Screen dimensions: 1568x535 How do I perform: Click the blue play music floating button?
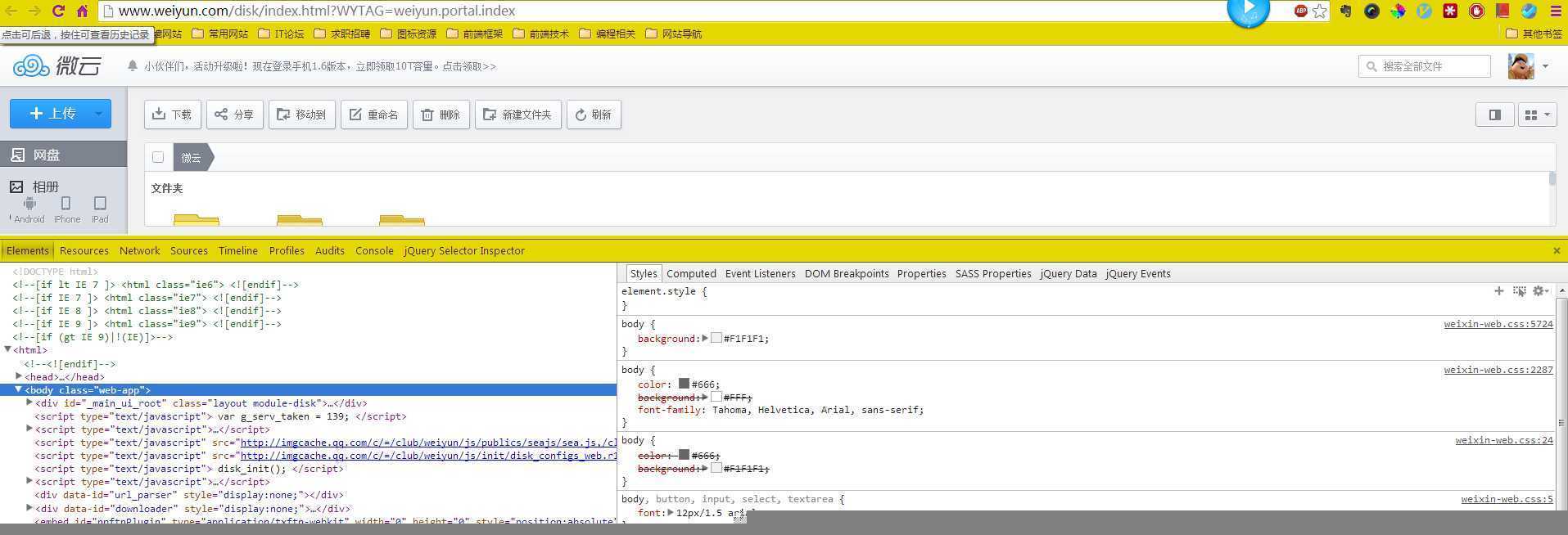point(1248,10)
